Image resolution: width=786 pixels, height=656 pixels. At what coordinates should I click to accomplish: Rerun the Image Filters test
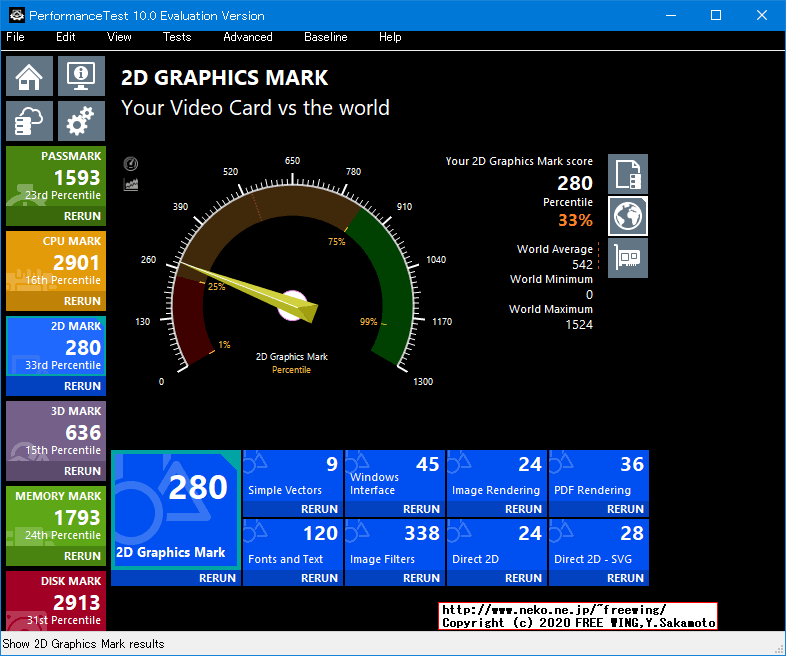(421, 578)
